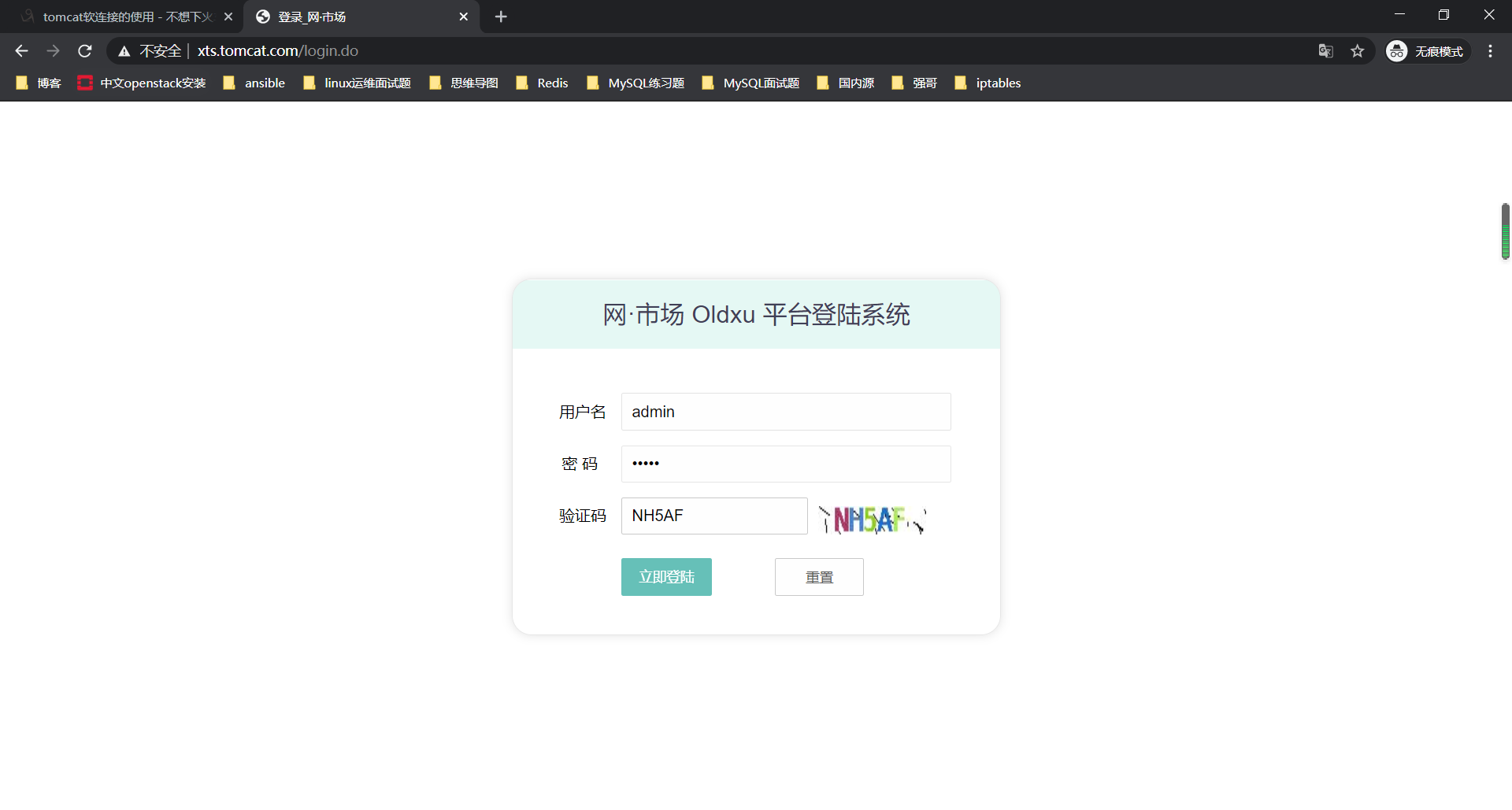This screenshot has width=1512, height=810.
Task: Click the 验证码 label
Action: 583,516
